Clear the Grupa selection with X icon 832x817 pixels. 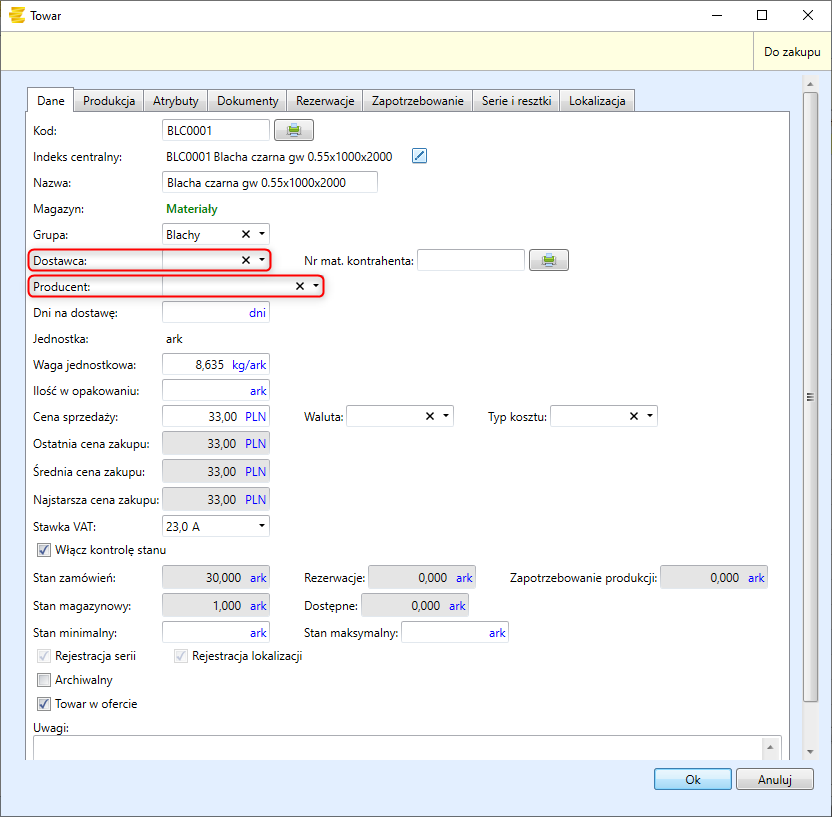(x=246, y=234)
